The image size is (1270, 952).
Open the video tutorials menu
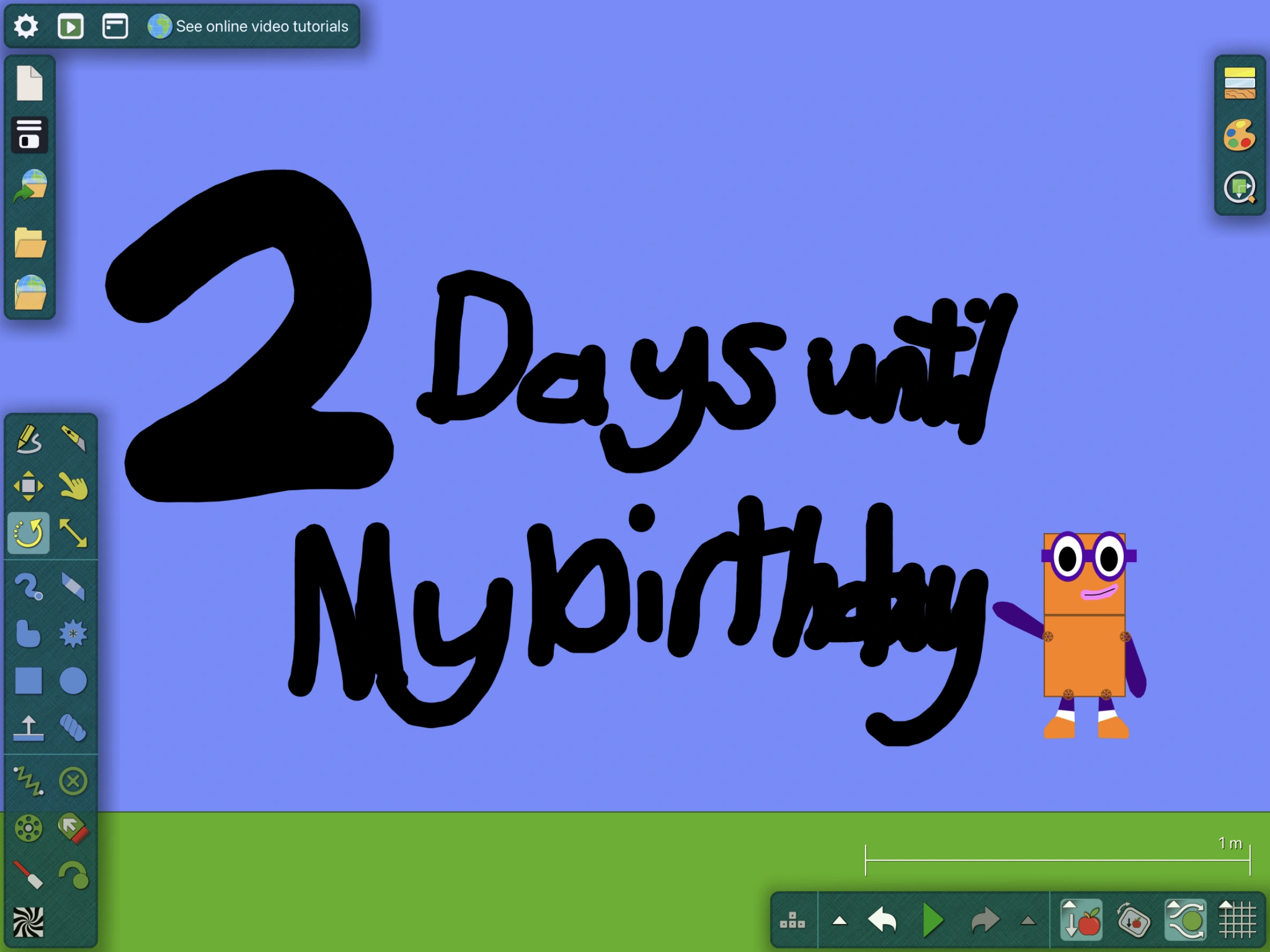click(x=71, y=26)
